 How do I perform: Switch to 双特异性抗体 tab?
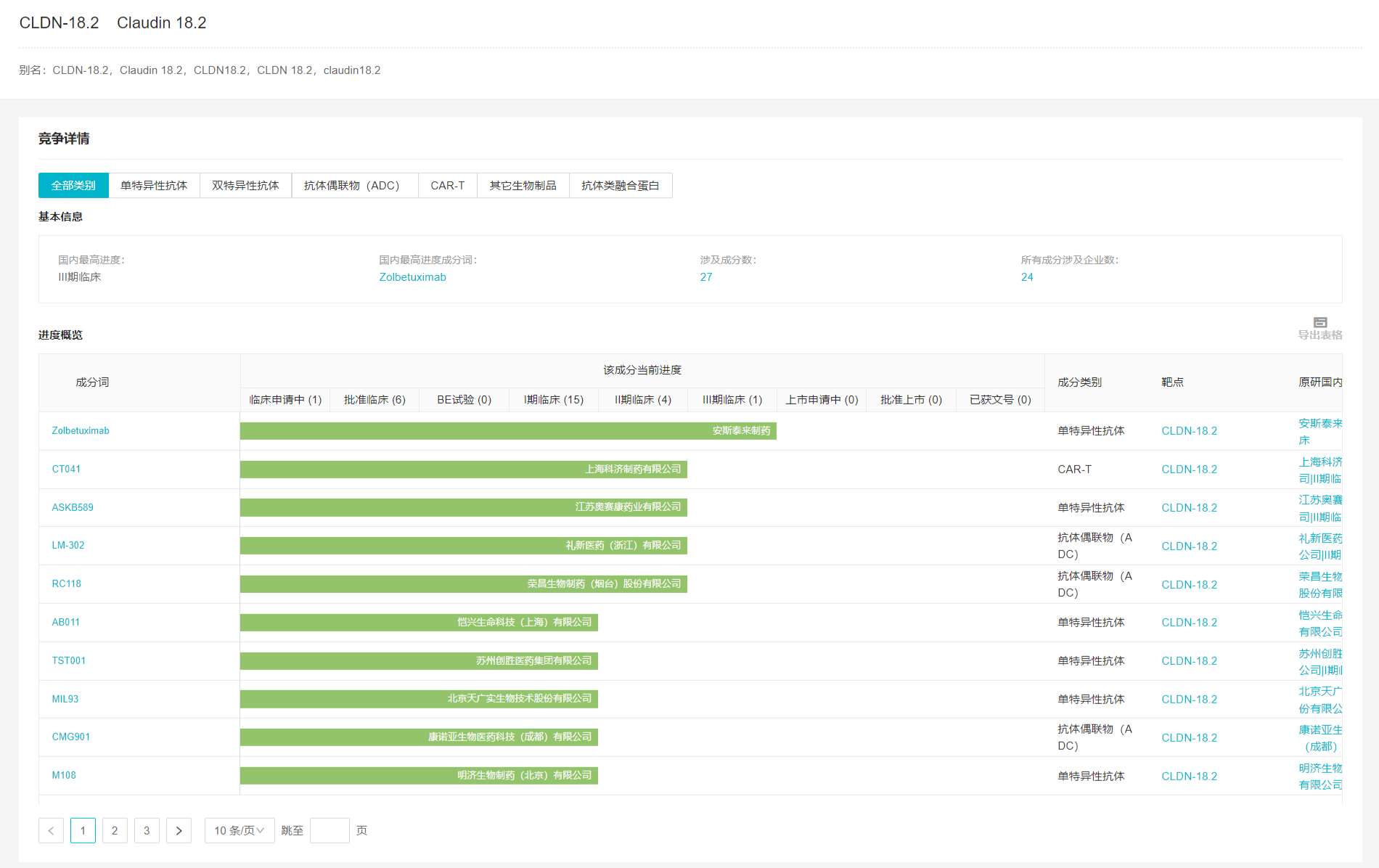245,185
